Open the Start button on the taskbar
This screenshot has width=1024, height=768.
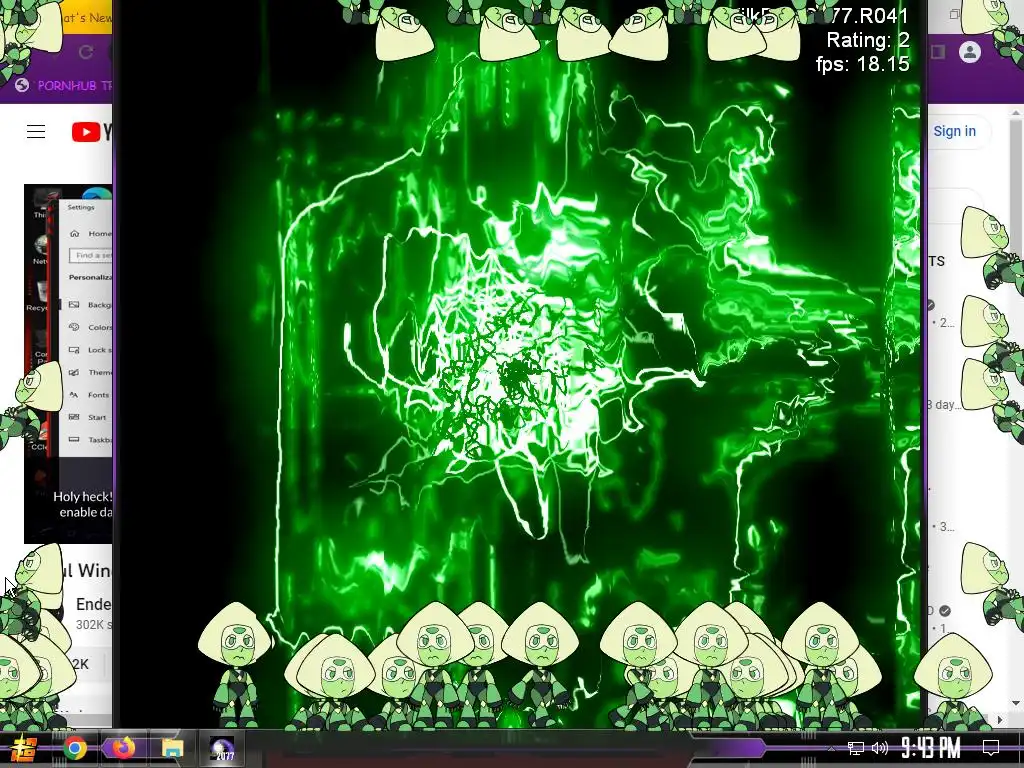click(25, 748)
